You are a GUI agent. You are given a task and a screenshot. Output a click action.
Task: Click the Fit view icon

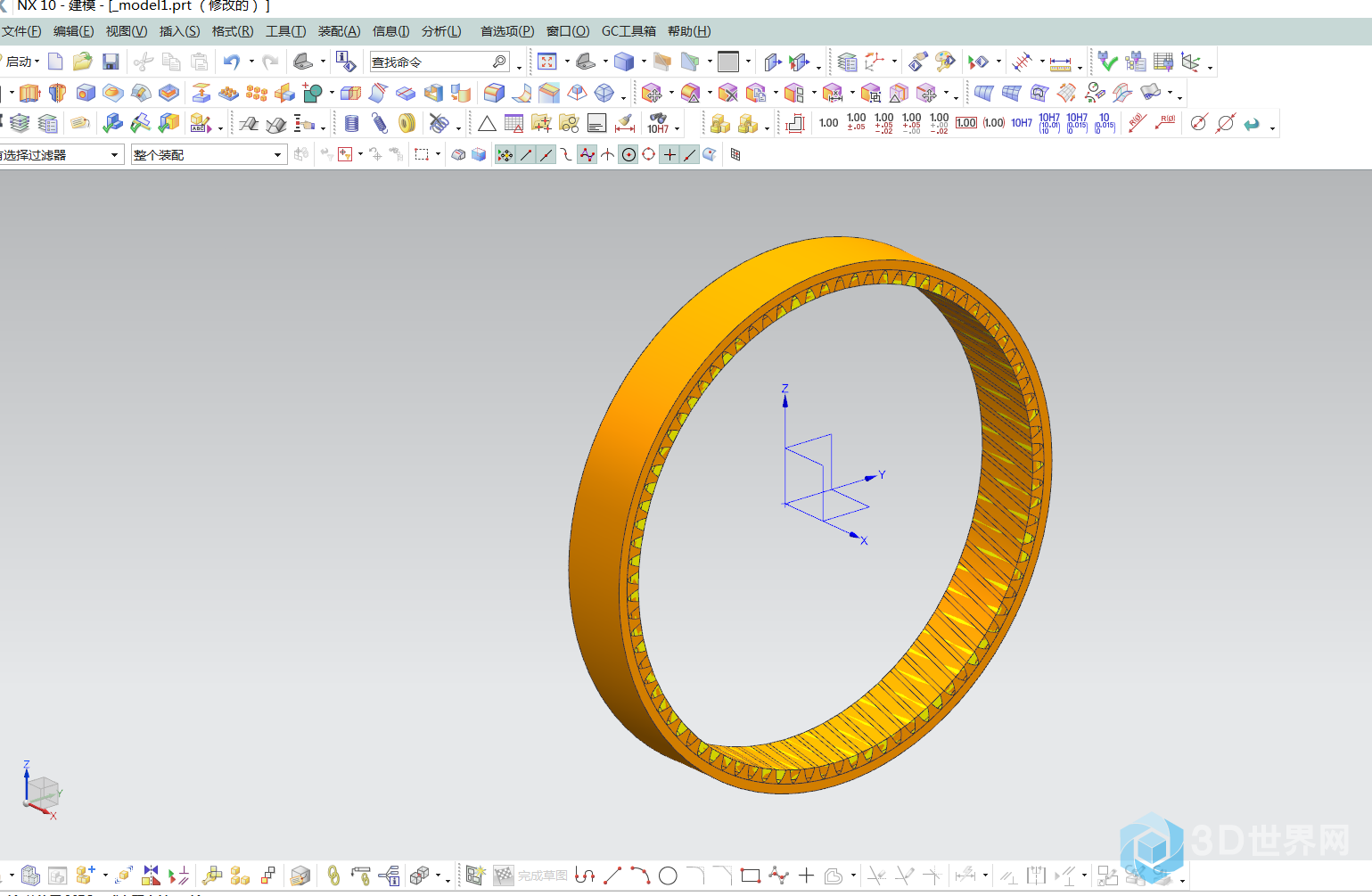click(547, 62)
